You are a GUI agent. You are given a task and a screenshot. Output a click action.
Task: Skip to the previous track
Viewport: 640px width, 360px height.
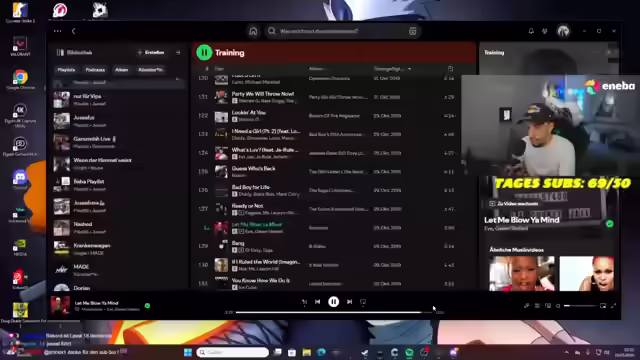[318, 302]
